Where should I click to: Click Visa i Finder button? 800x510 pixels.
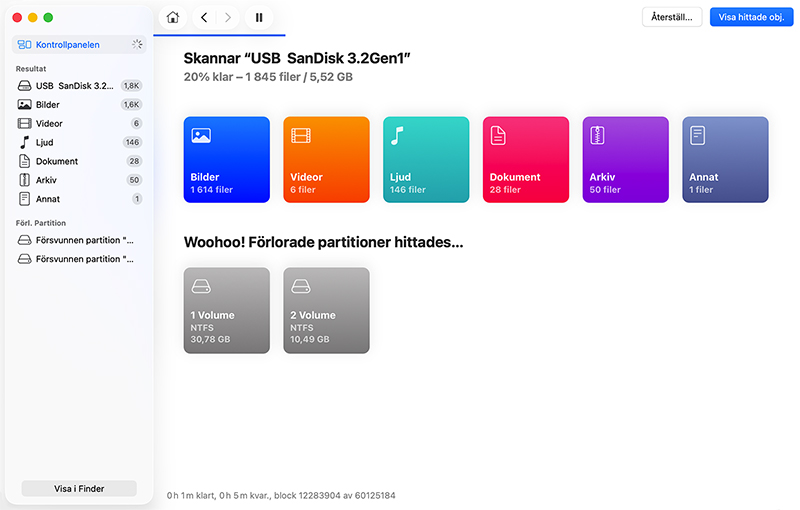click(x=79, y=489)
